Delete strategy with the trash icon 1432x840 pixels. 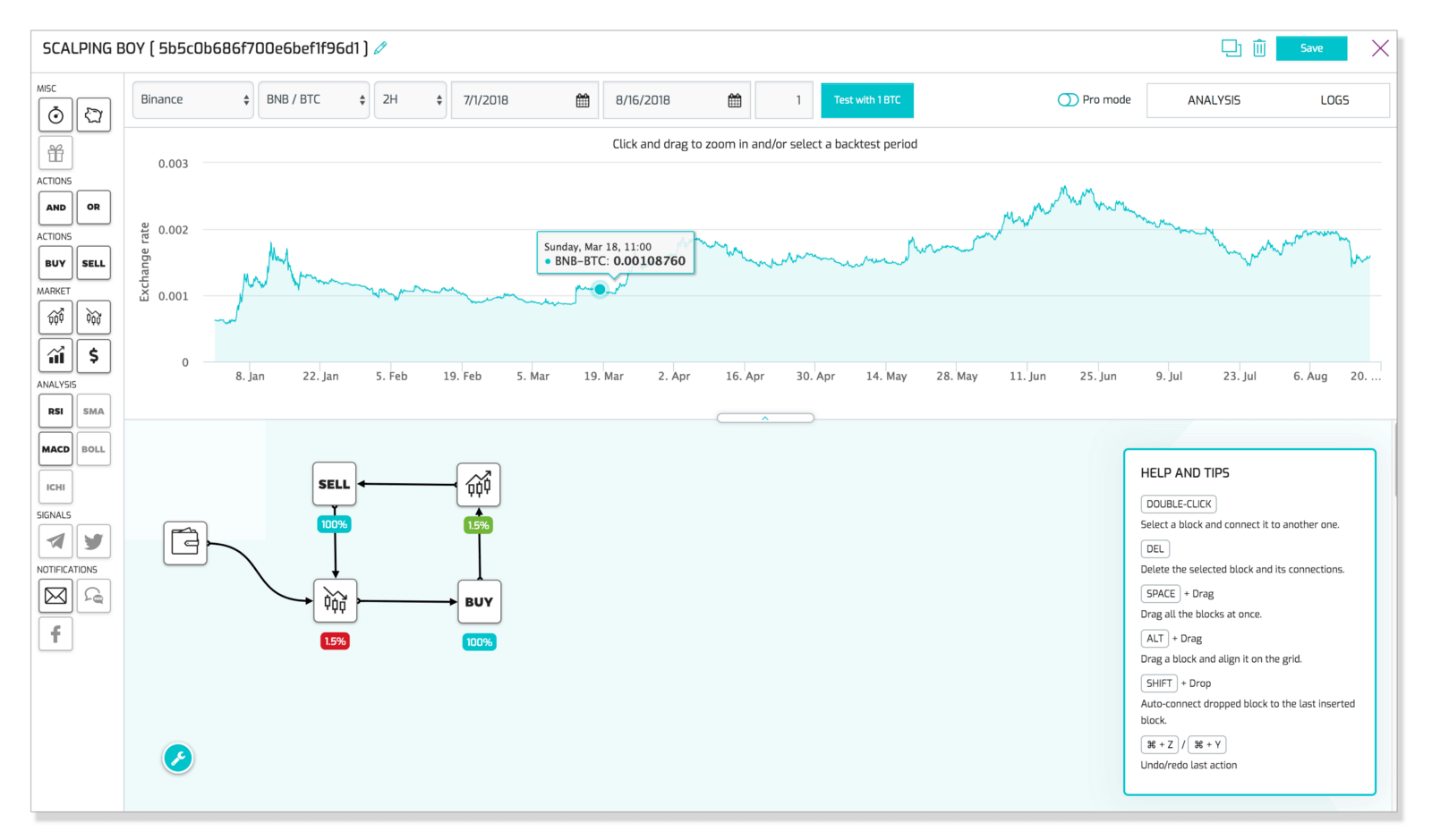tap(1259, 48)
